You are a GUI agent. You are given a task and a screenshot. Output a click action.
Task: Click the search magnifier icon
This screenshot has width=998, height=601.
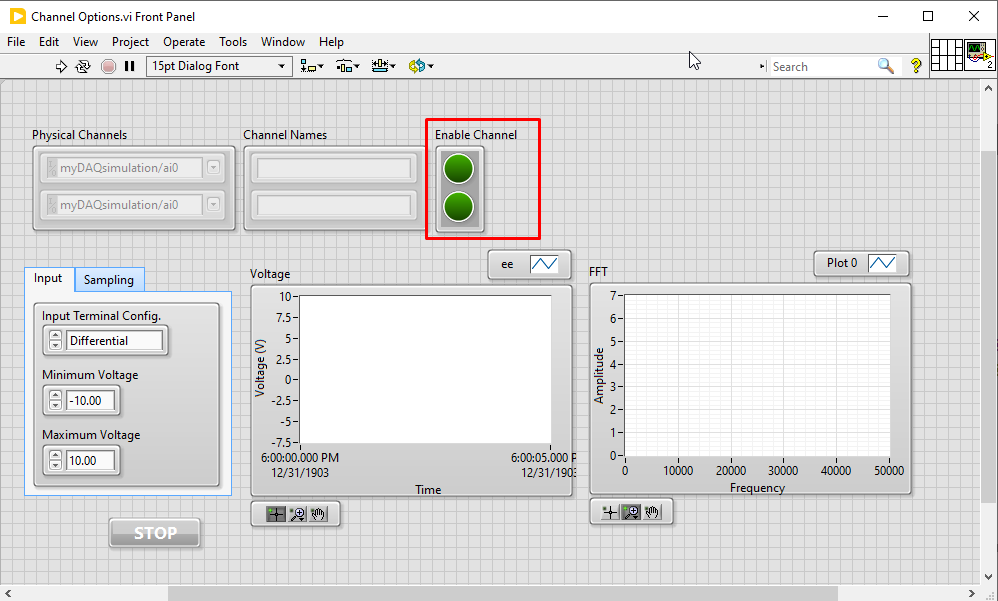click(x=885, y=66)
